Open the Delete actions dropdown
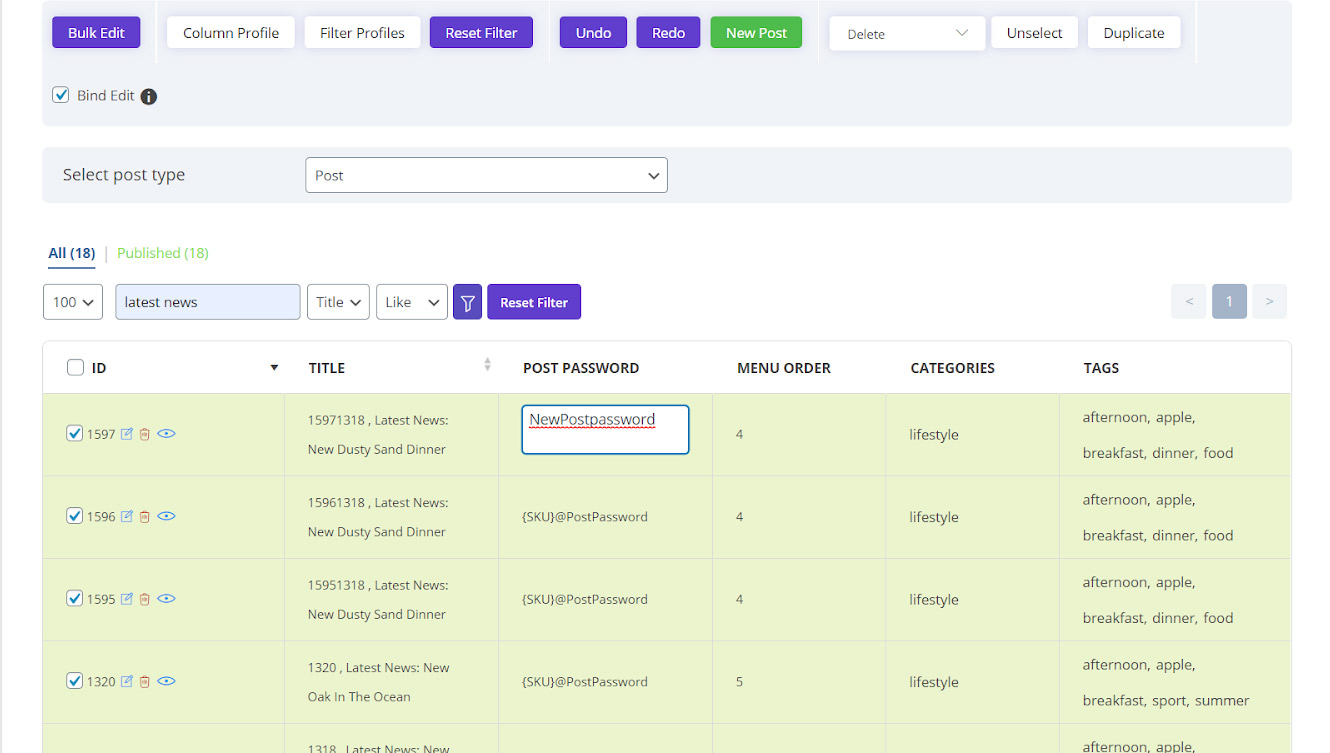This screenshot has height=753, width=1330. [x=906, y=32]
